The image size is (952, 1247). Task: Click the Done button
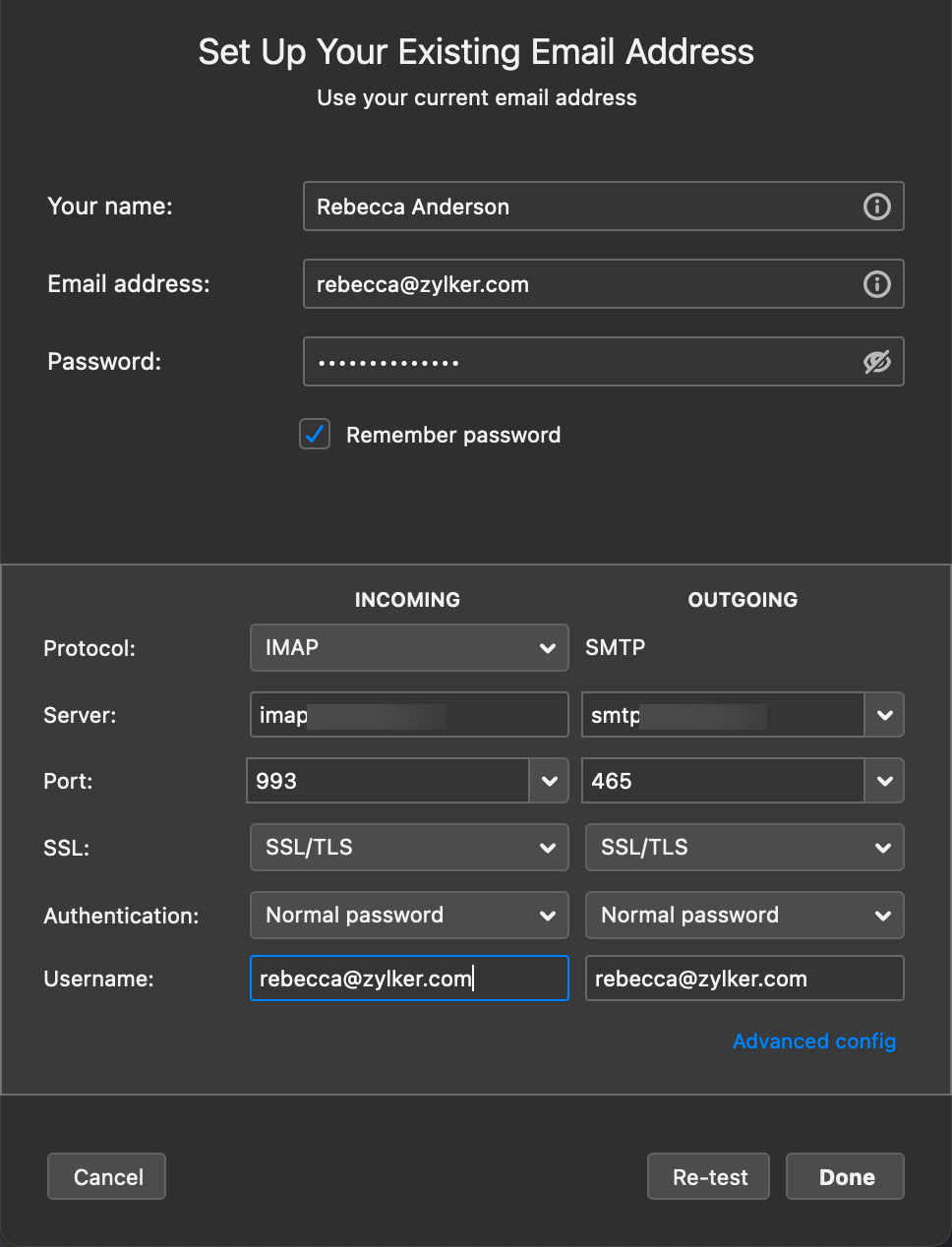845,1177
